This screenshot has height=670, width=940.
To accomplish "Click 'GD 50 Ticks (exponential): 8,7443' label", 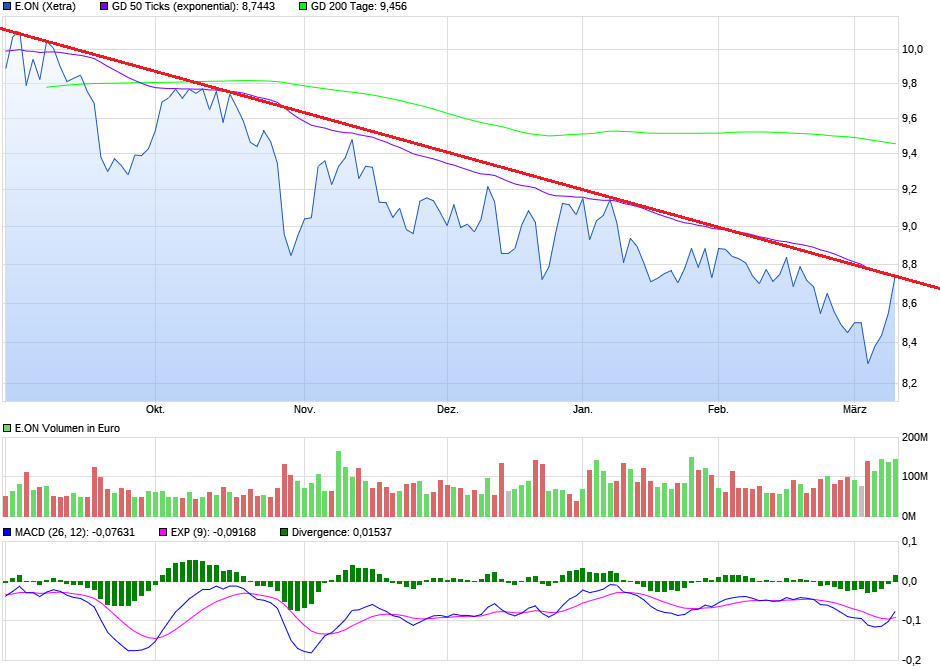I will 194,7.
